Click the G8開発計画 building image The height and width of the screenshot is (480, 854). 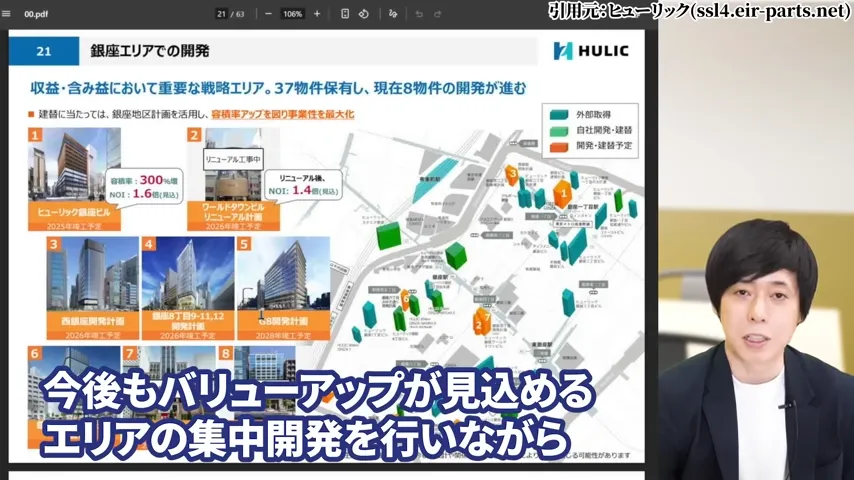tap(283, 274)
